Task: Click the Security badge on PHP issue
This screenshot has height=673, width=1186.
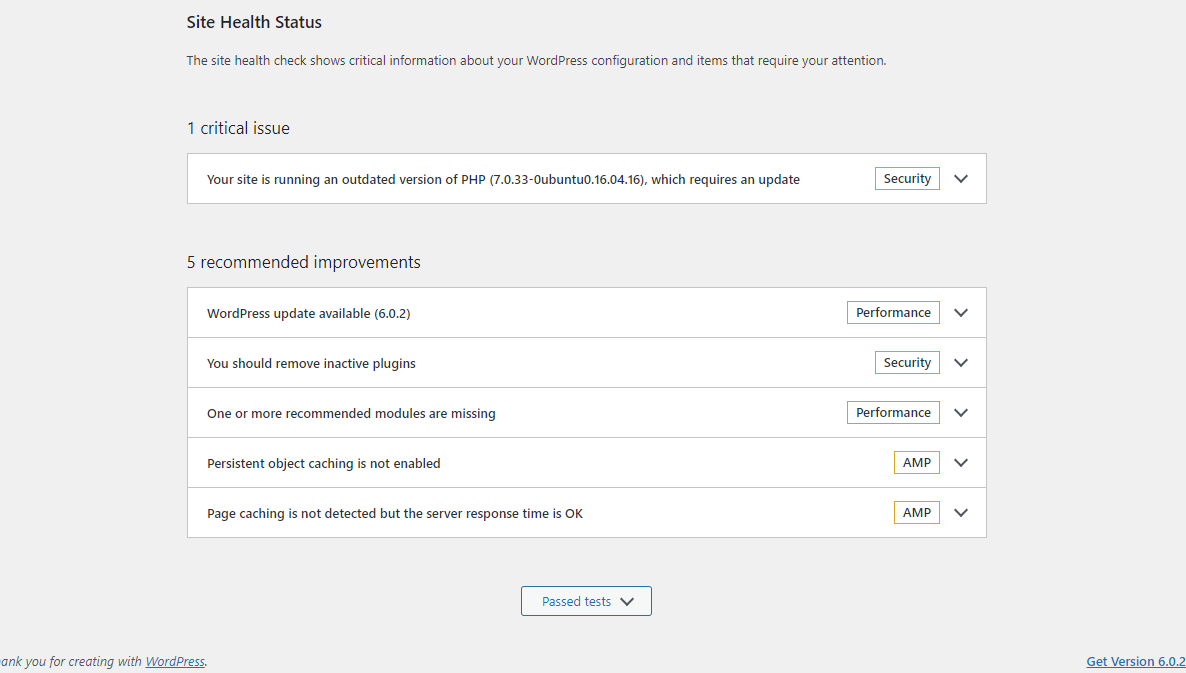Action: (907, 179)
